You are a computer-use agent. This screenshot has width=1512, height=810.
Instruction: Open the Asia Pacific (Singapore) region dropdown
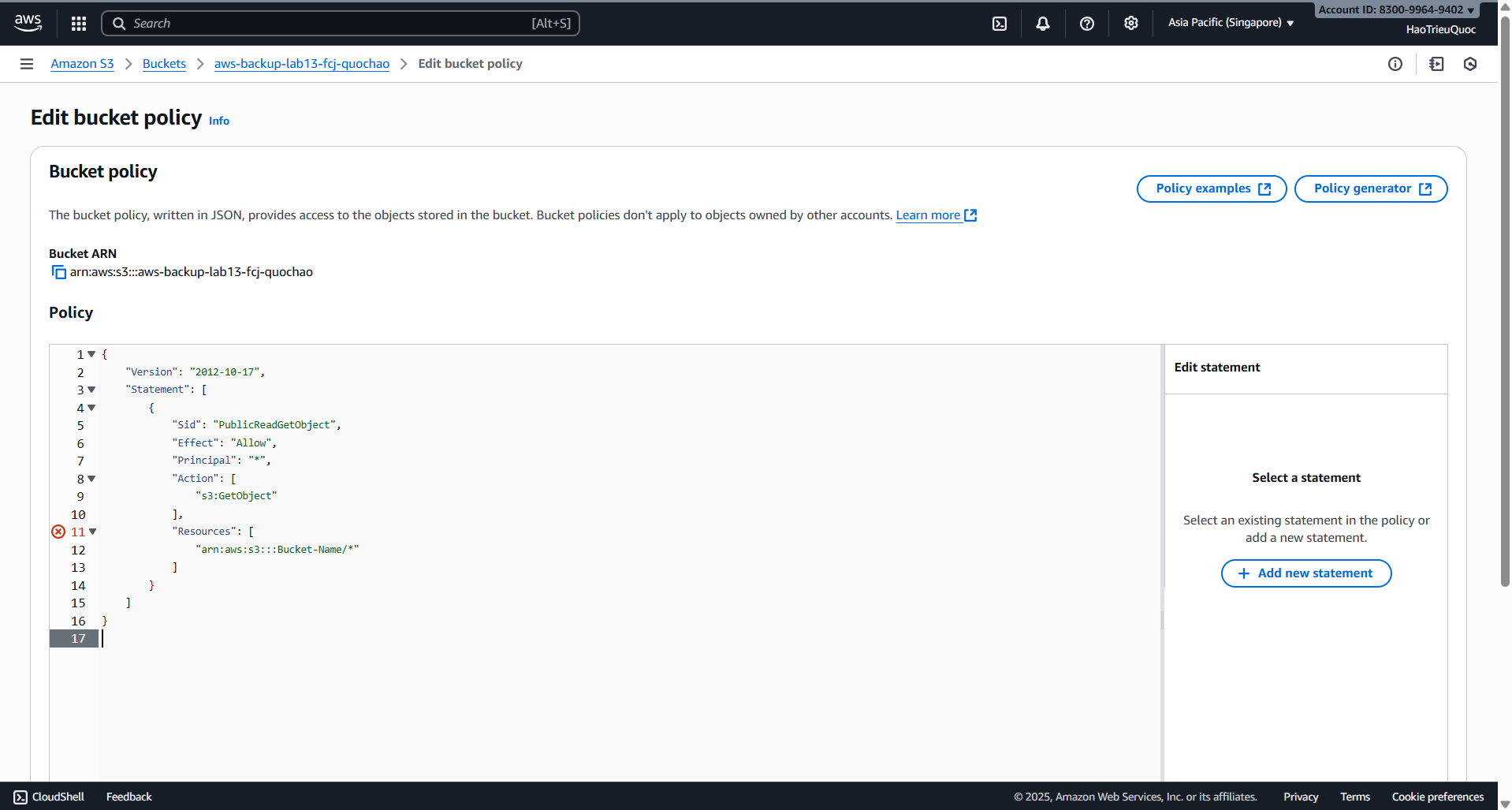tap(1230, 23)
